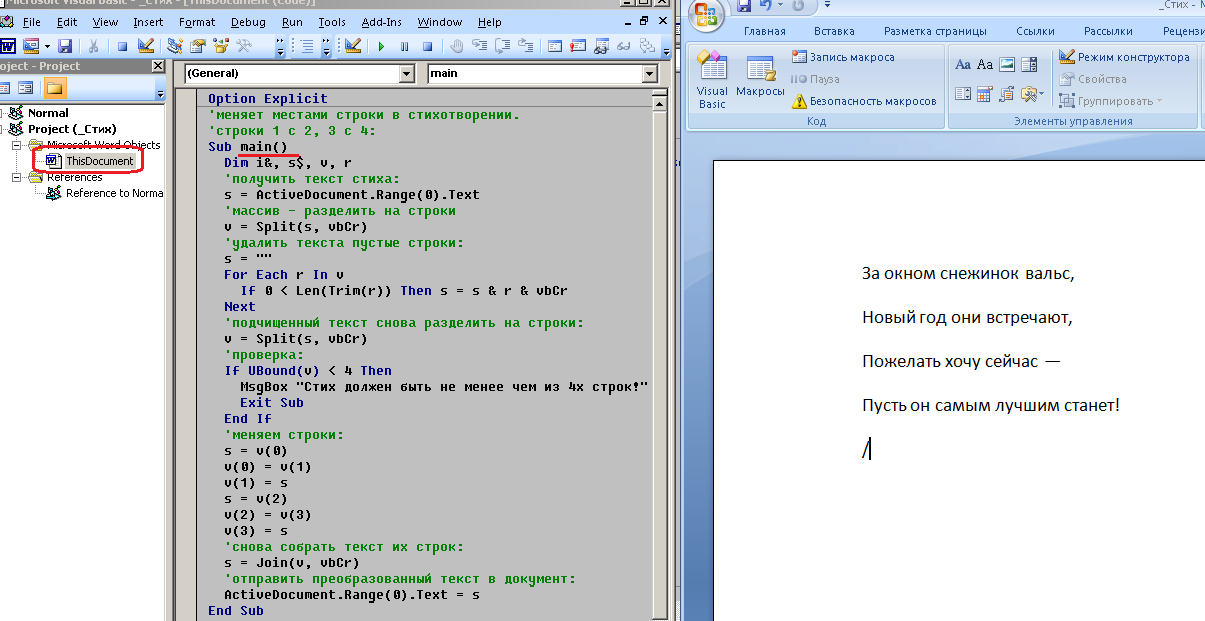This screenshot has width=1205, height=621.
Task: Switch to the Ссылки ribbon tab
Action: [x=1035, y=32]
